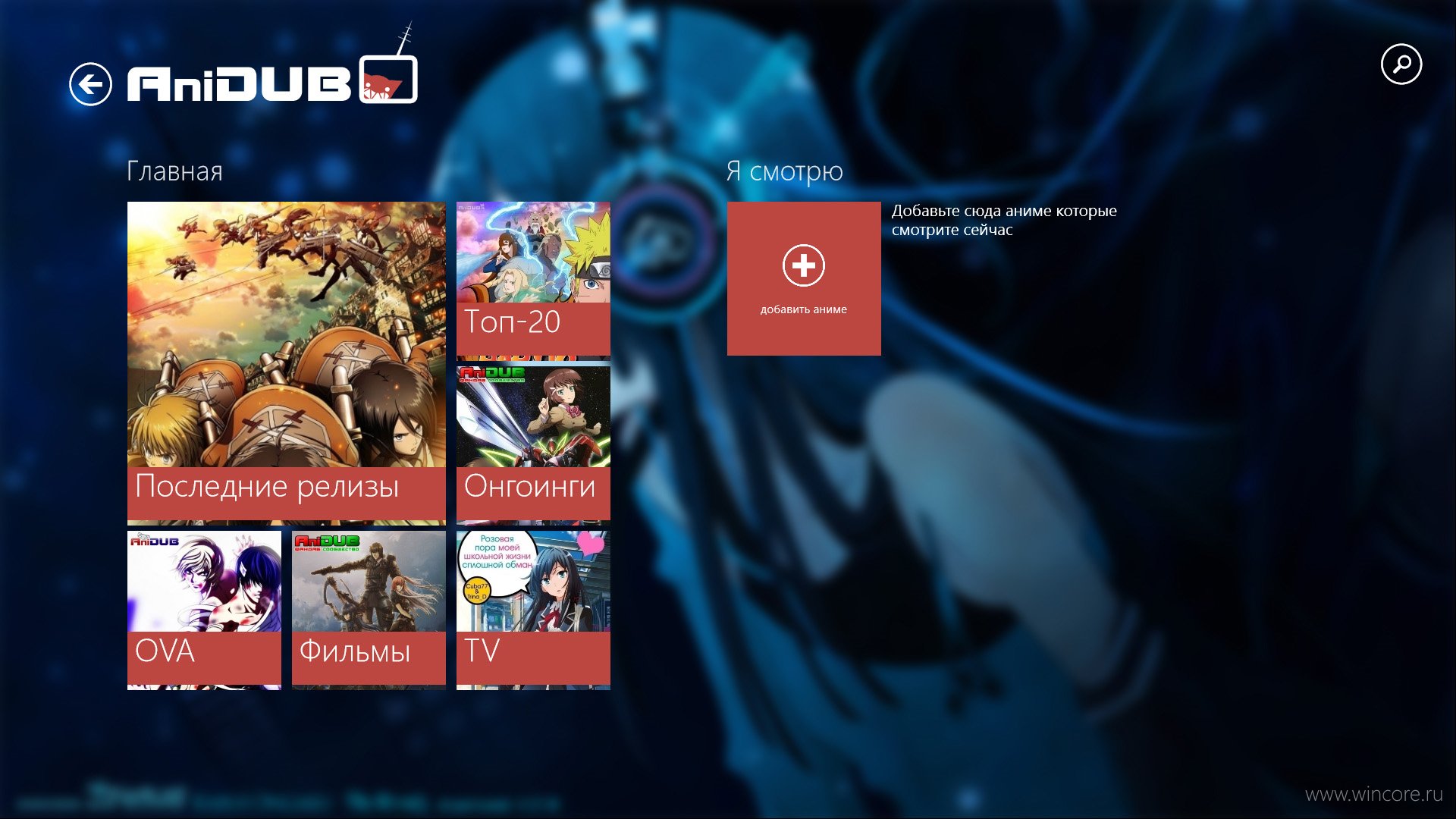Click the plus icon to add anime
This screenshot has width=1456, height=819.
point(803,265)
